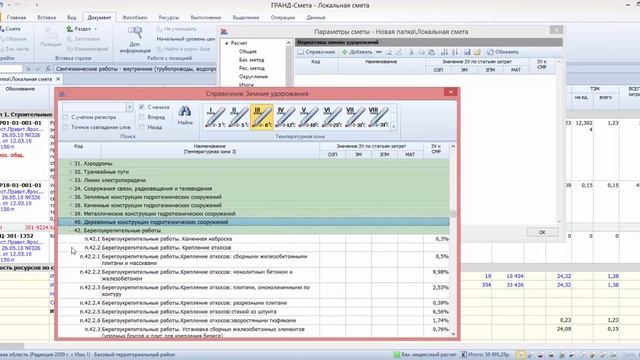Click the yellow highlighted status bar icon
Viewport: 640px width, 360px height.
coord(520,355)
